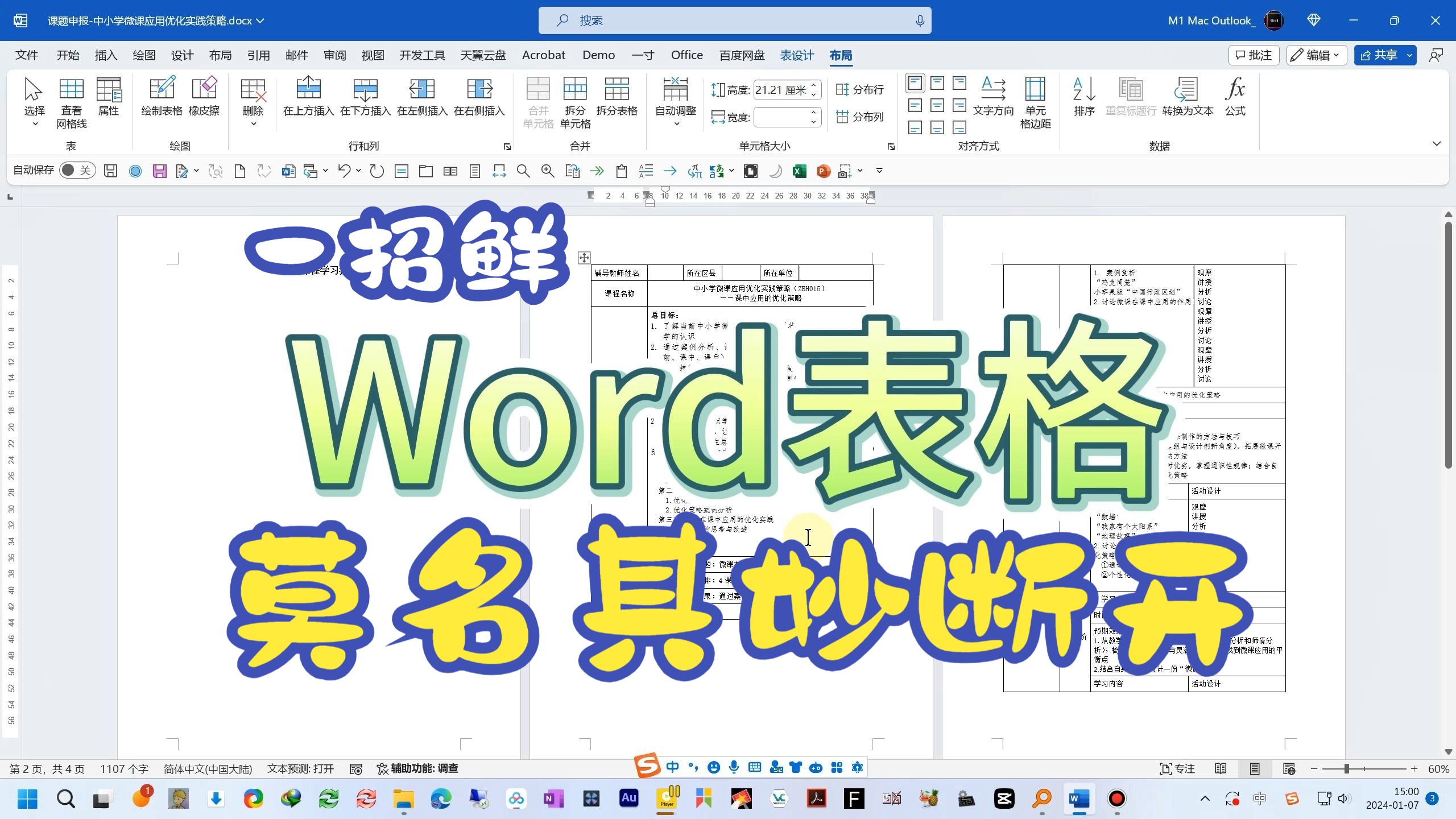Click the Comments (批注) button
Viewport: 1456px width, 819px height.
(x=1254, y=55)
